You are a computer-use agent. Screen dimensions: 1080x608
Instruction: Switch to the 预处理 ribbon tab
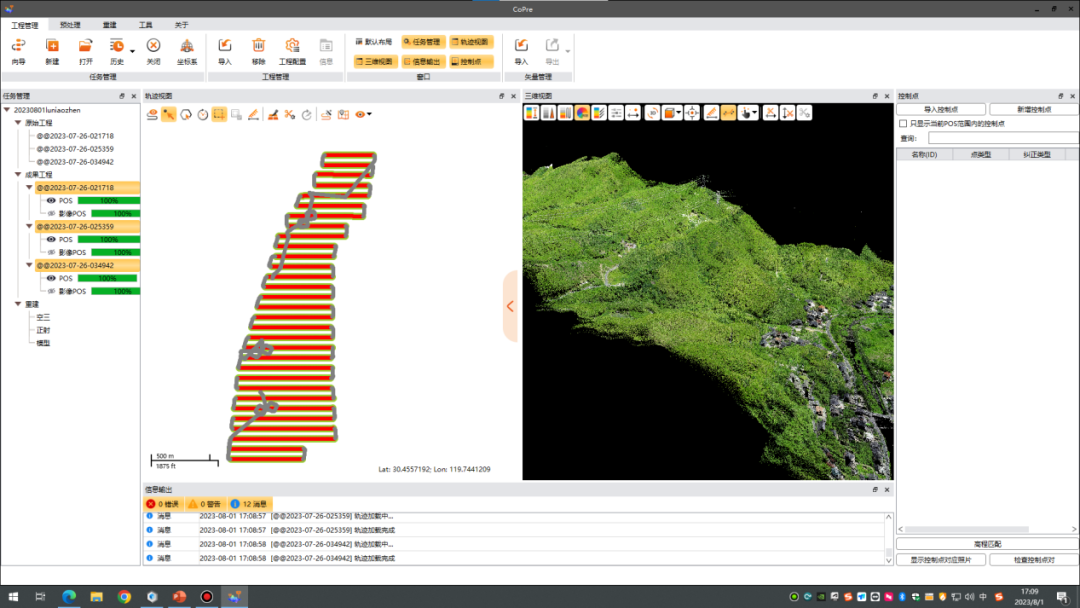(70, 25)
